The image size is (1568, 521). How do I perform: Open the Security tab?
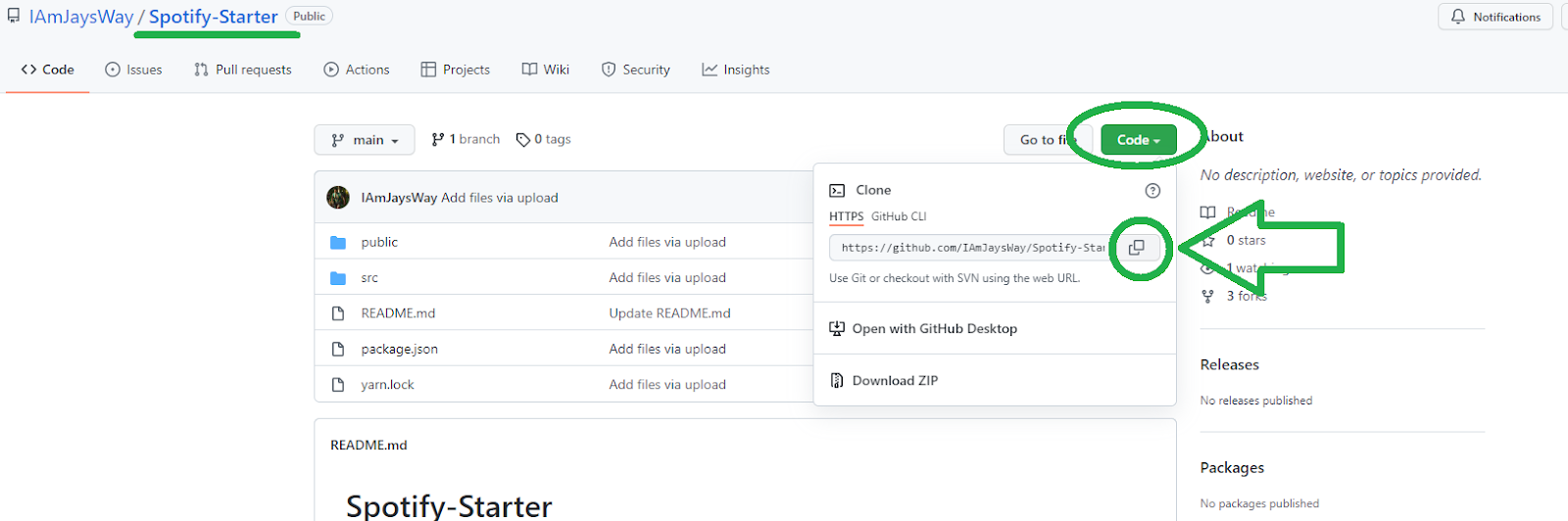tap(636, 70)
